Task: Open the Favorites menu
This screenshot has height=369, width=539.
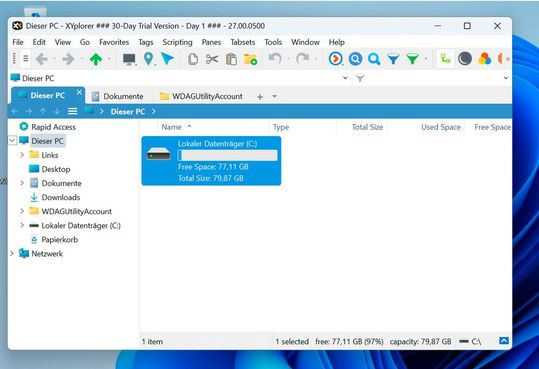Action: tap(114, 42)
